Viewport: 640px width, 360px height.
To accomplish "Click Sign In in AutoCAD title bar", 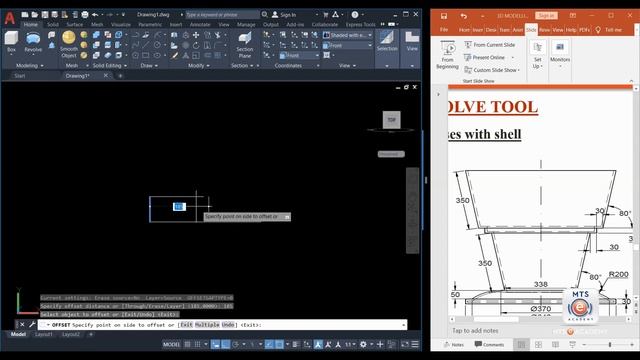I will (284, 15).
